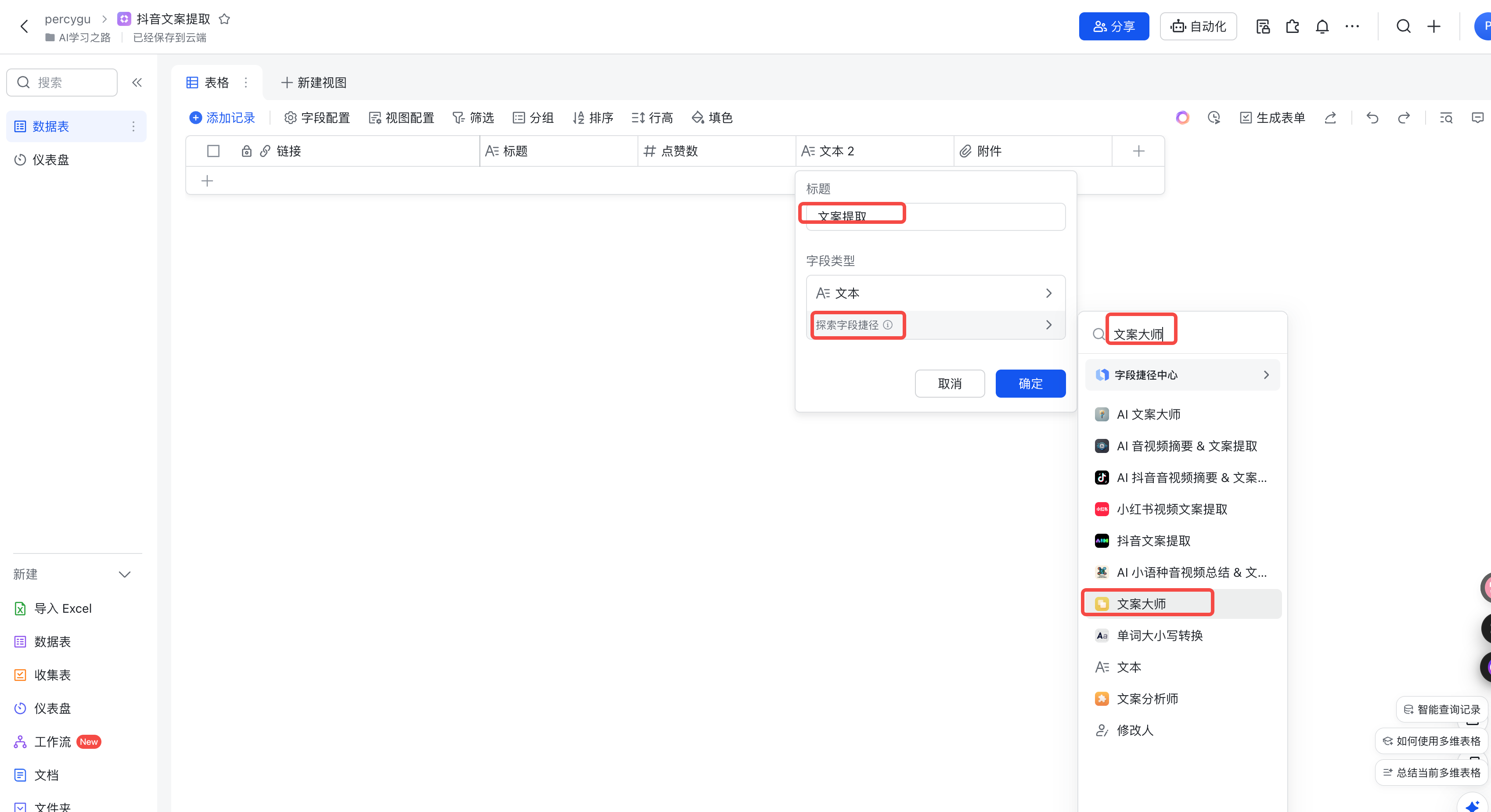
Task: Cancel field editing with 取消
Action: 950,384
